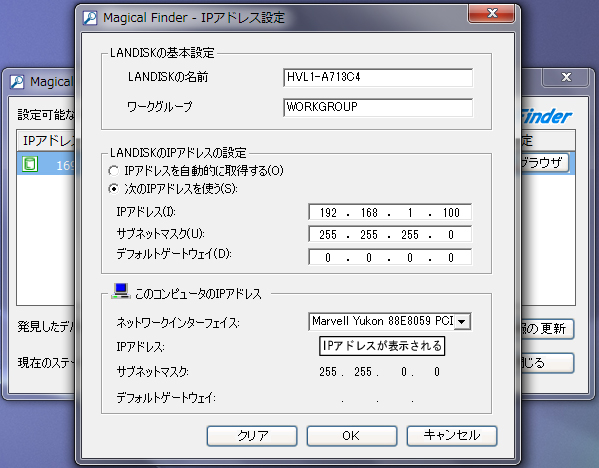
Task: Click the キャンセル button
Action: (x=452, y=436)
